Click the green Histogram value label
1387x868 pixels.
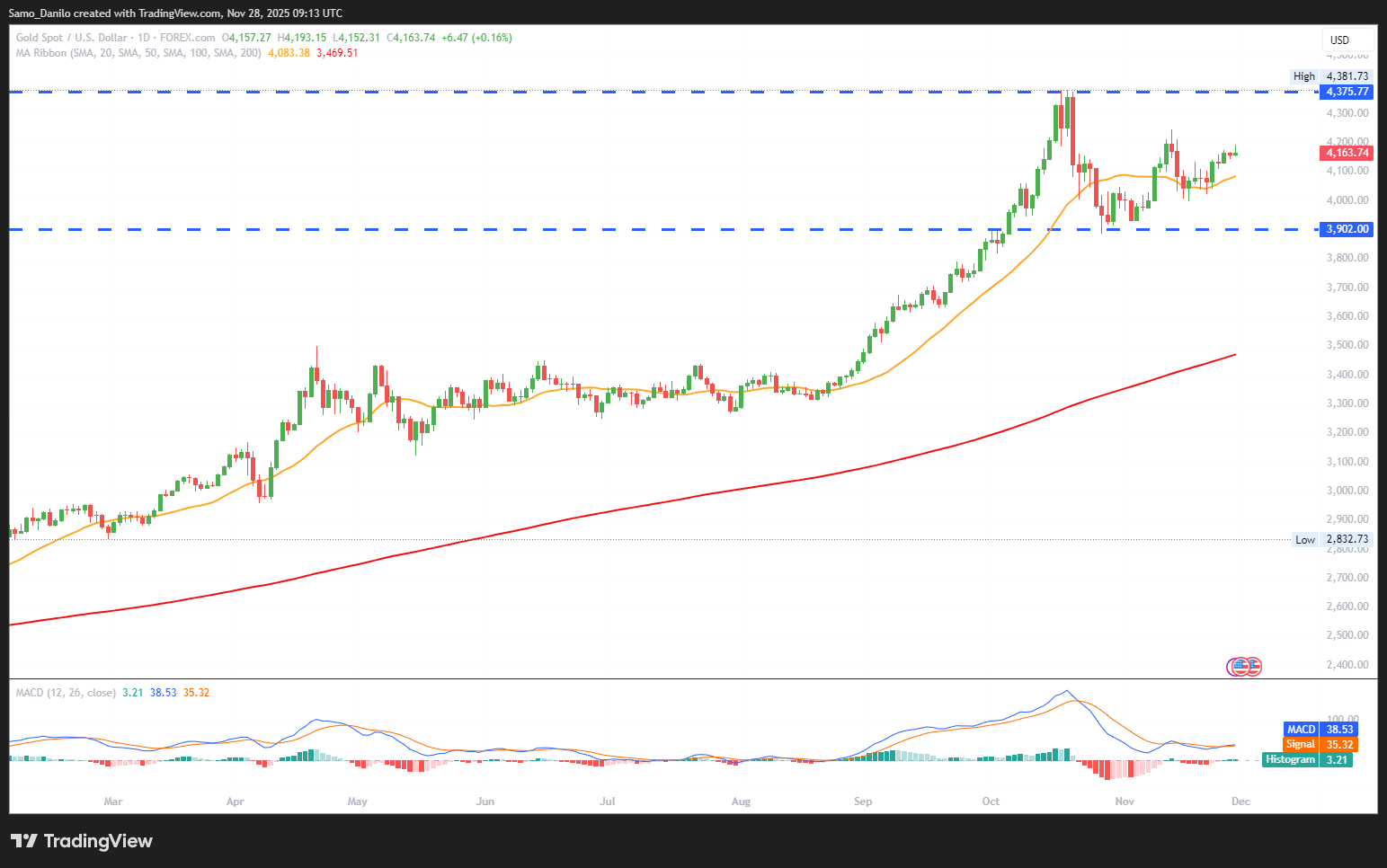tap(1308, 760)
